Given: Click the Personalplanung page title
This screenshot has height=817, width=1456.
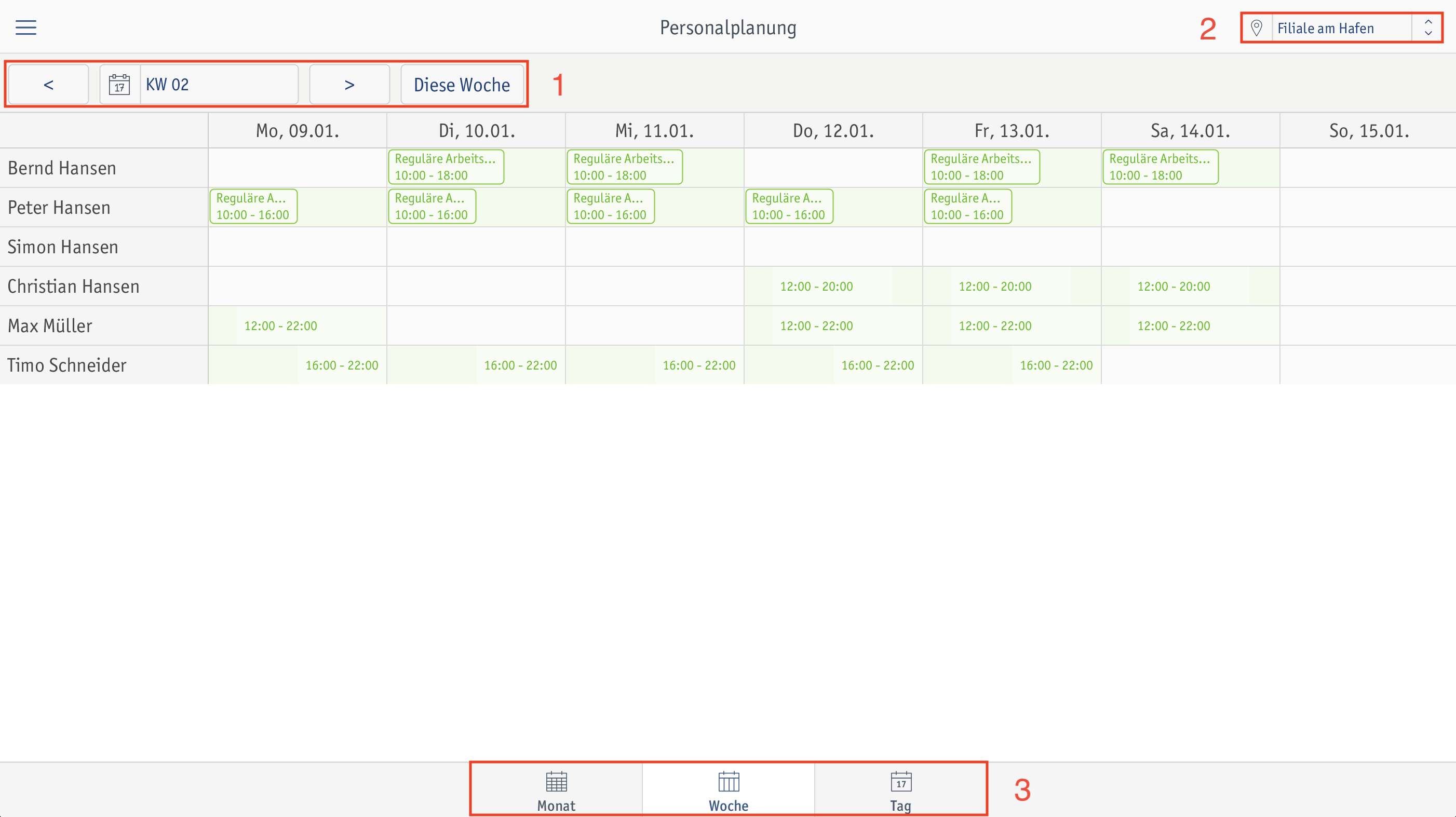Looking at the screenshot, I should click(728, 28).
